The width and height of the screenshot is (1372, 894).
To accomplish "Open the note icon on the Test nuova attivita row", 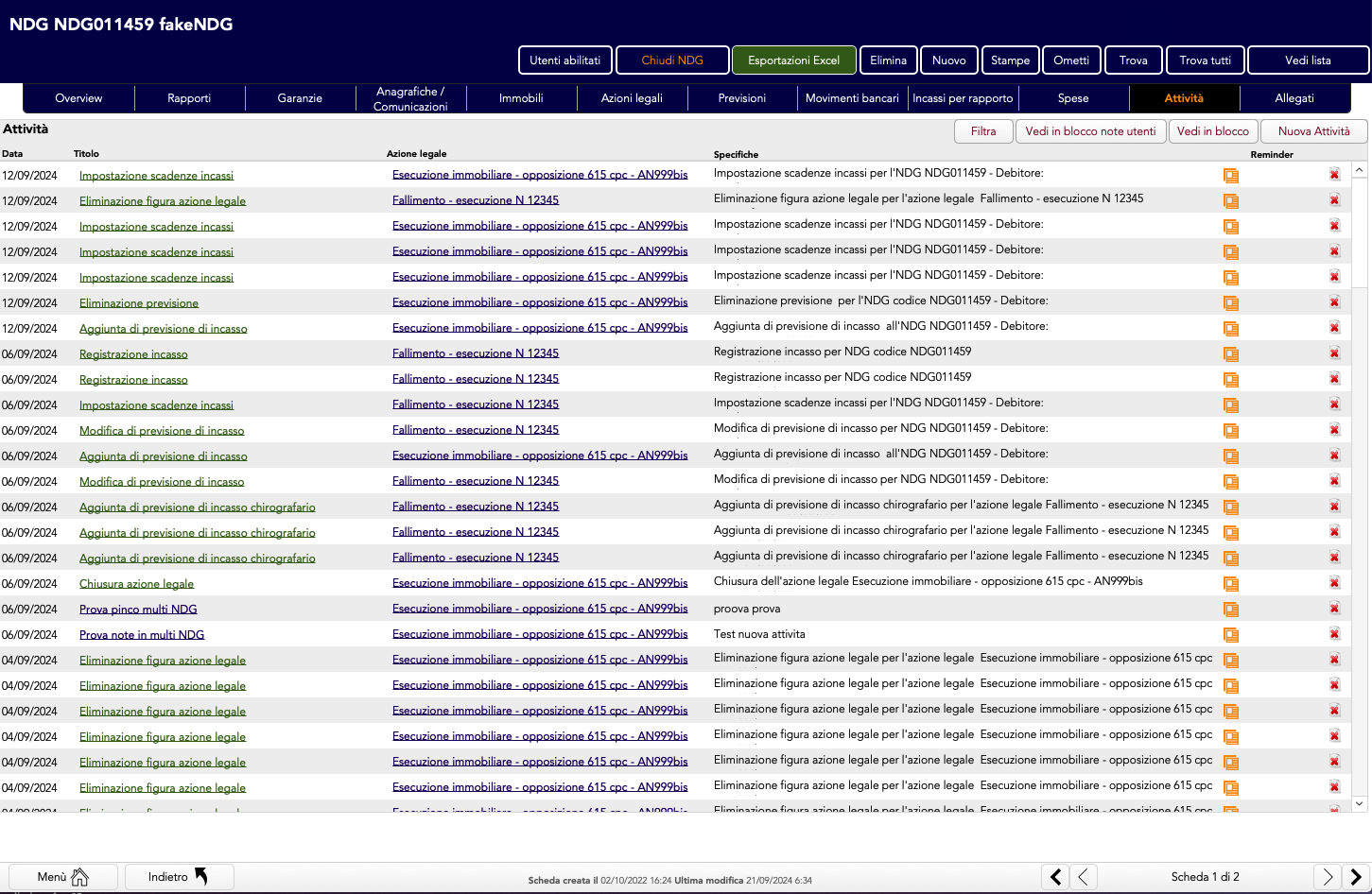I will 1230,635.
